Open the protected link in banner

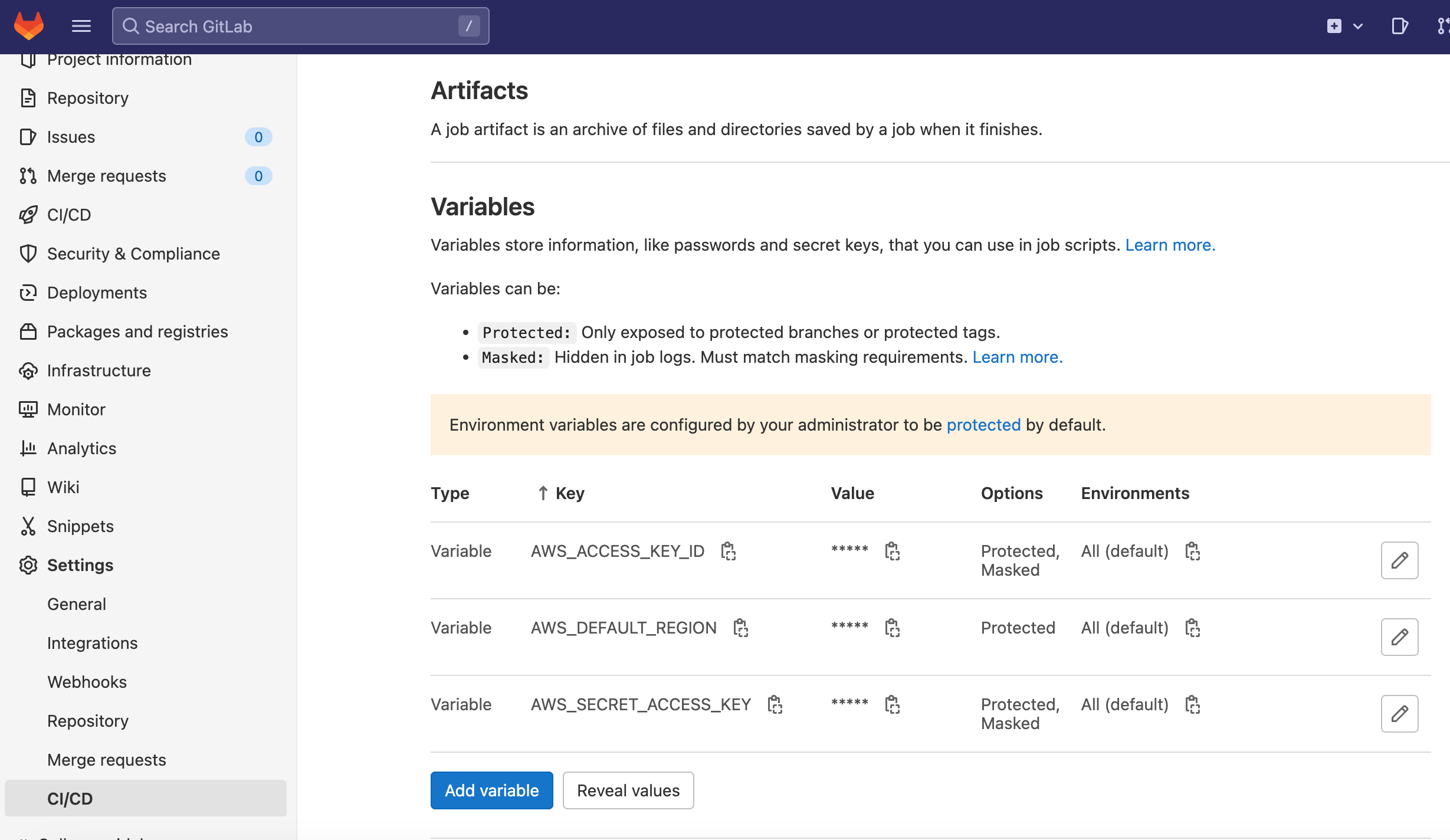tap(983, 425)
